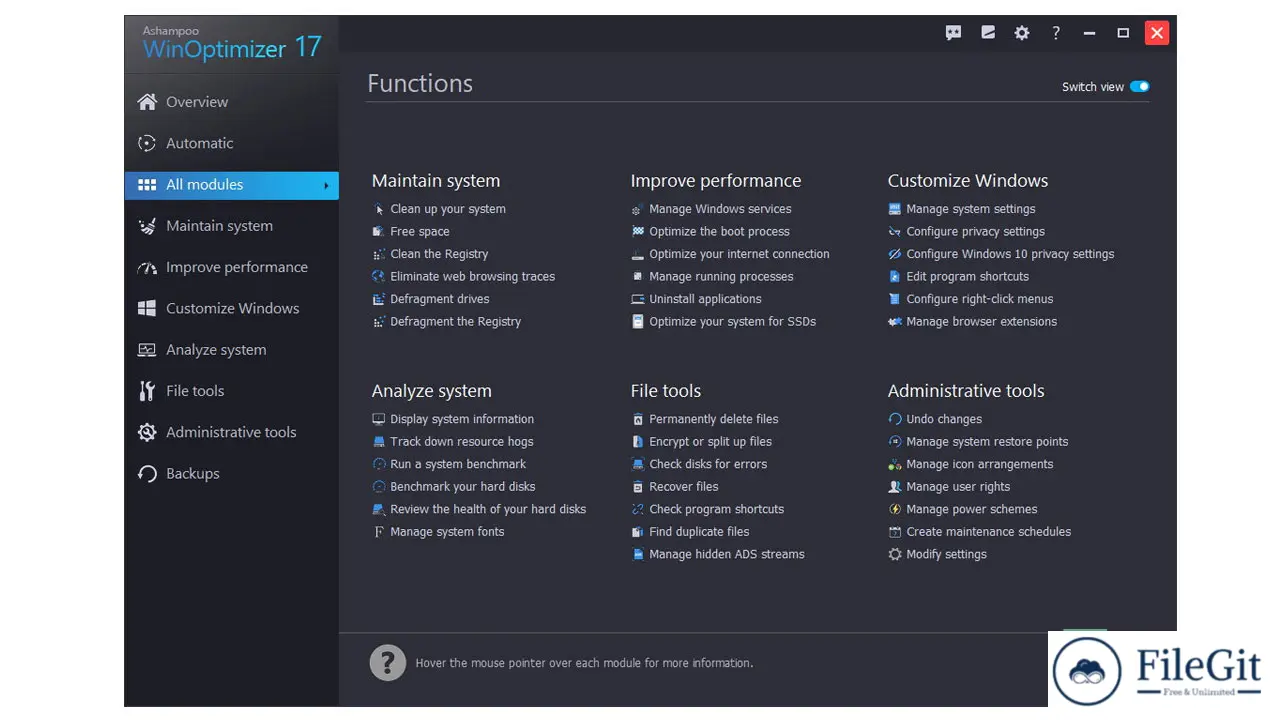Open Clean the Registry module
The image size is (1280, 720).
439,254
